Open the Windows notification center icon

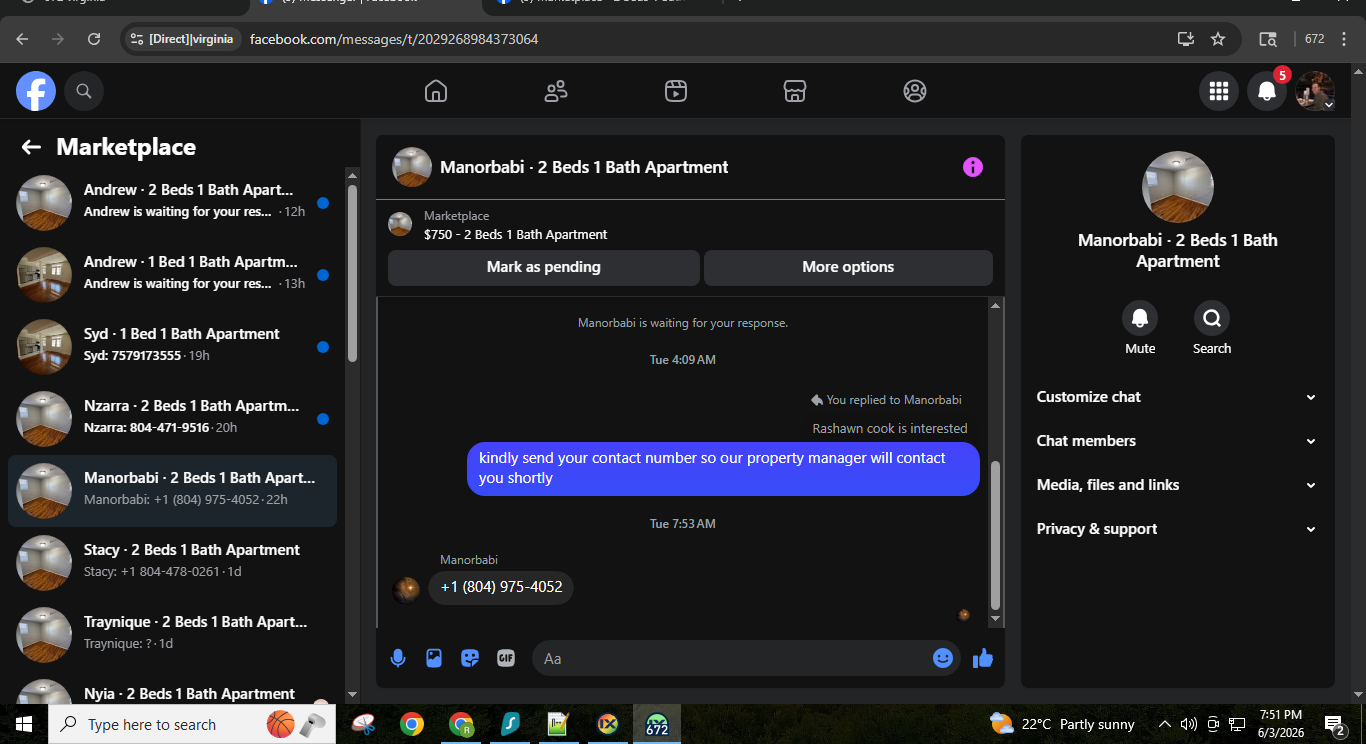(1334, 724)
